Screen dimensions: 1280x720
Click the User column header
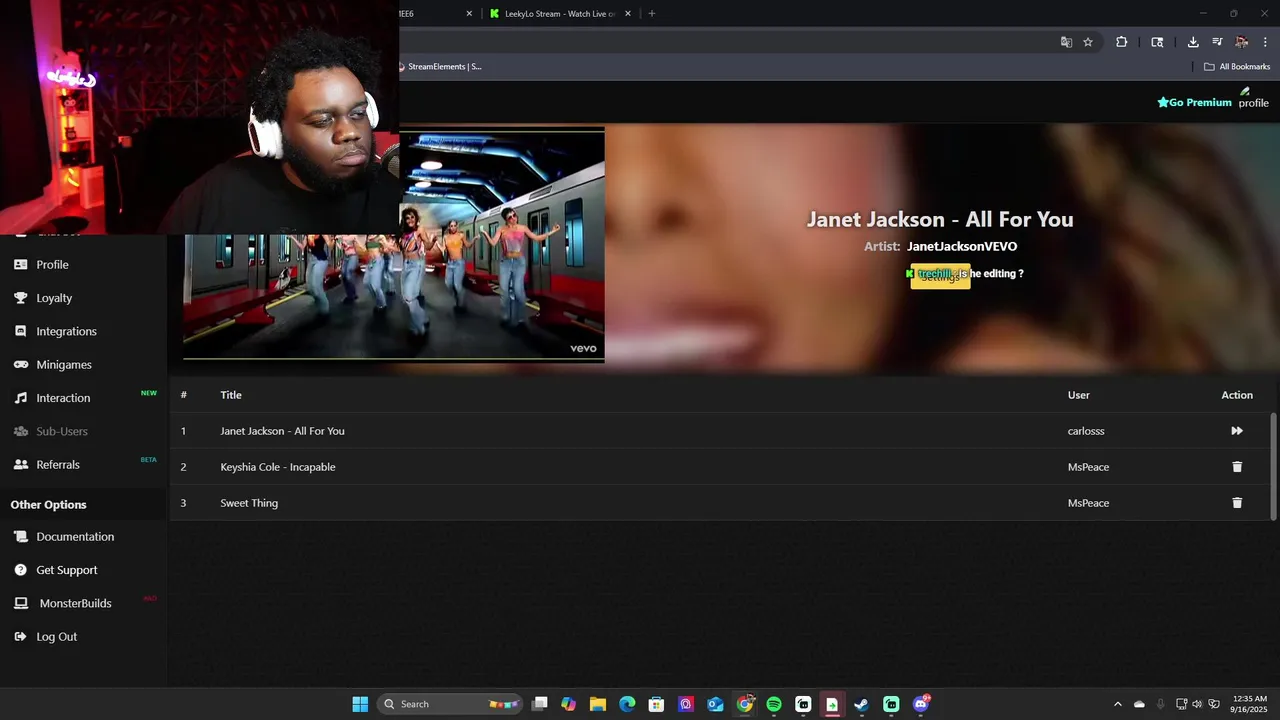pyautogui.click(x=1078, y=395)
